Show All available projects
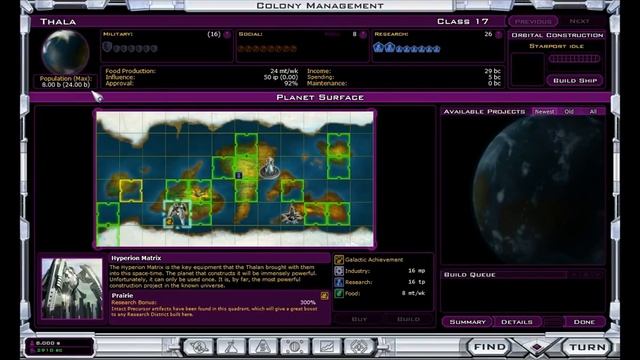This screenshot has height=360, width=640. [593, 111]
